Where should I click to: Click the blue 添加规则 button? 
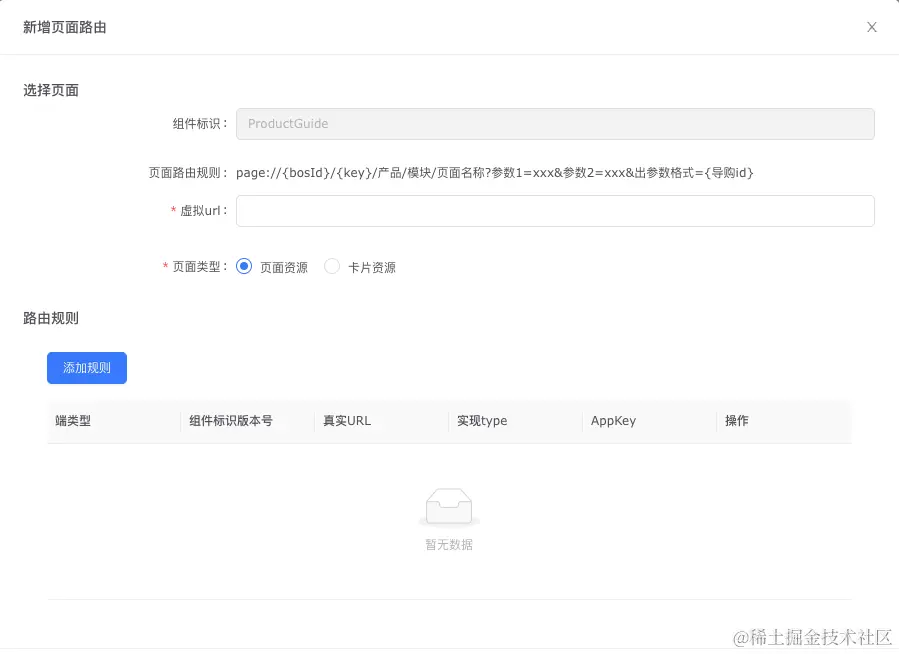click(86, 368)
